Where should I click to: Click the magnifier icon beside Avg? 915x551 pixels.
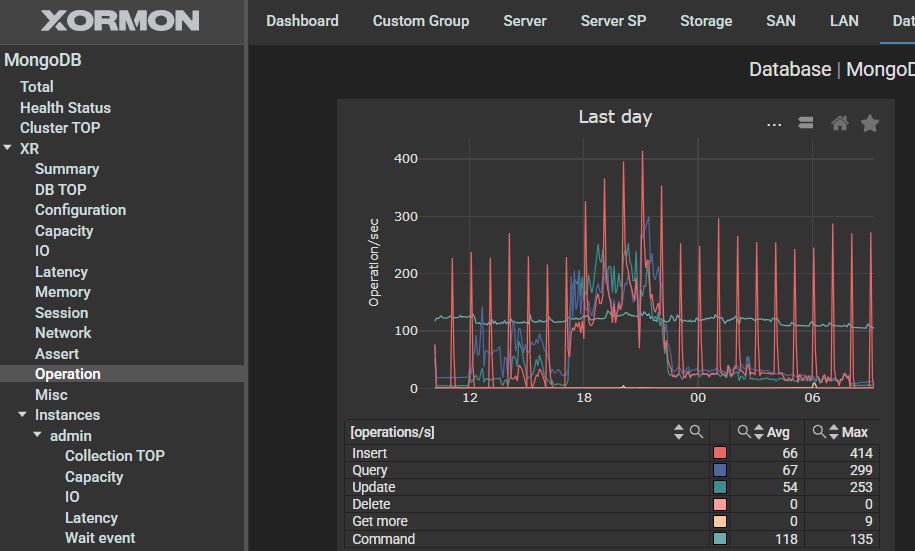point(744,432)
